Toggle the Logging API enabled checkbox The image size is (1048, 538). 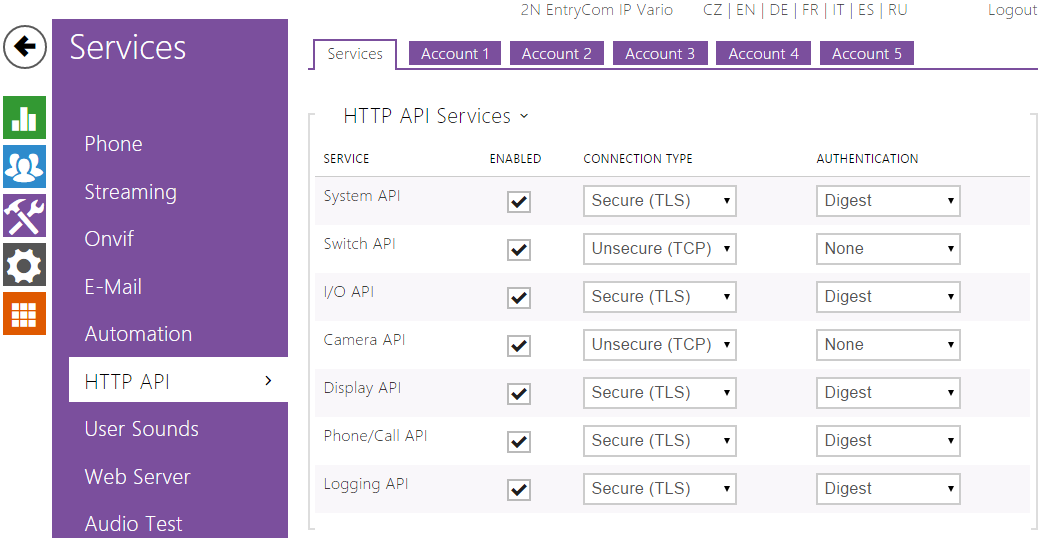coord(519,490)
